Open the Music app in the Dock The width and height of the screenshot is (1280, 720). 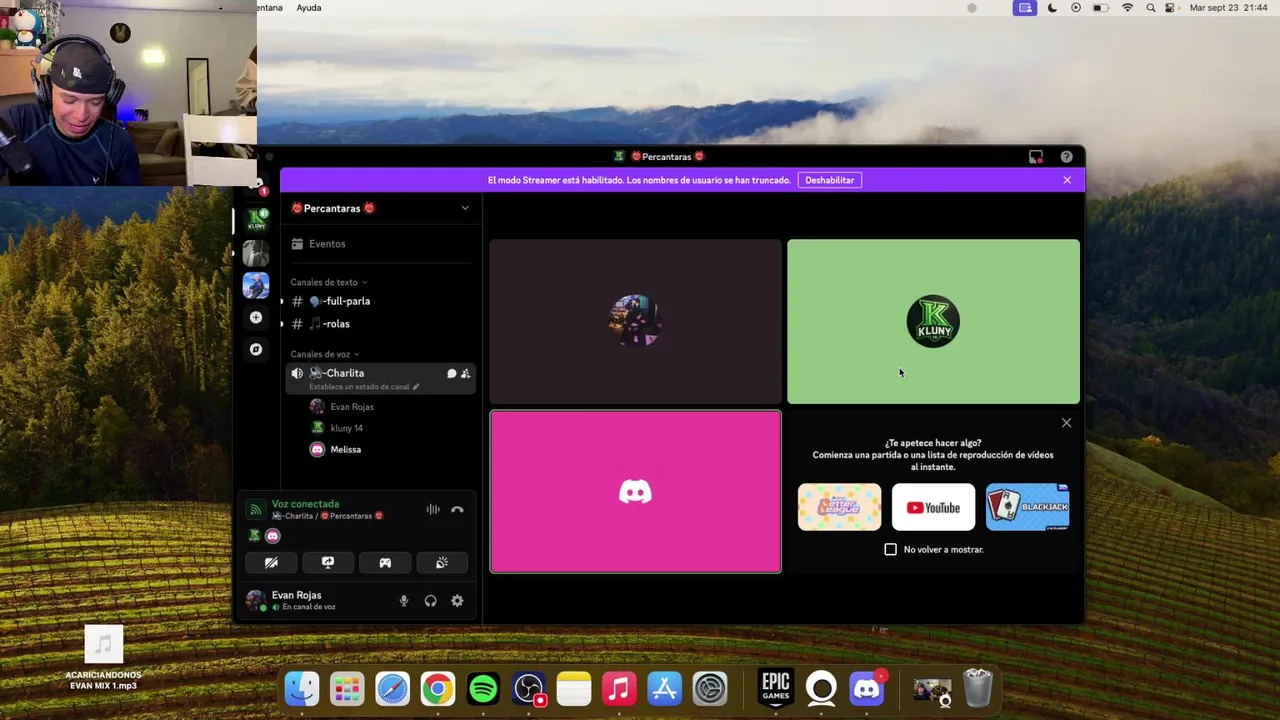619,689
